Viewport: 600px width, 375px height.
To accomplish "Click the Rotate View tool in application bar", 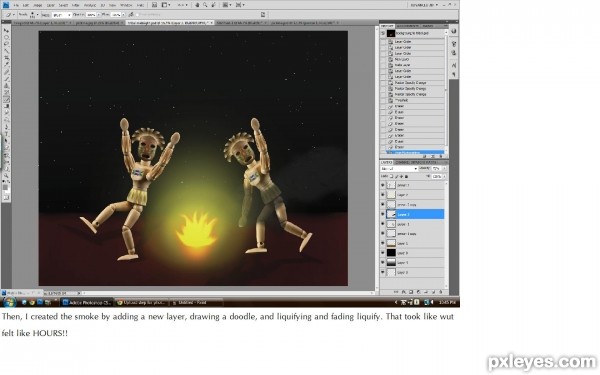I will 214,5.
